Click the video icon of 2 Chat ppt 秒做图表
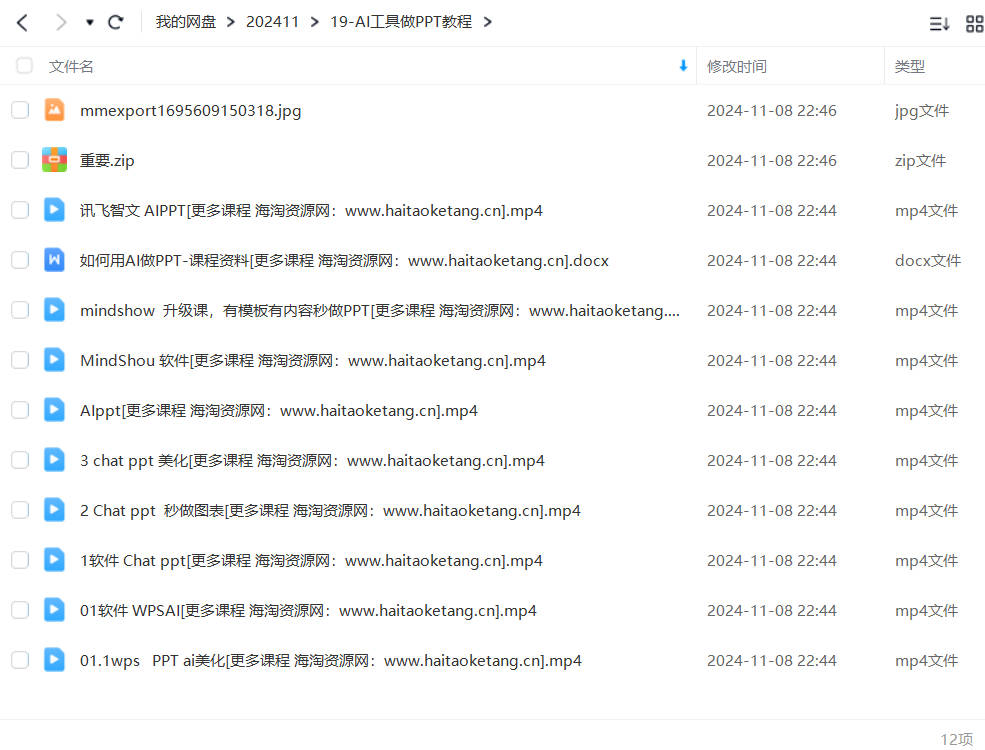This screenshot has height=750, width=985. (55, 510)
